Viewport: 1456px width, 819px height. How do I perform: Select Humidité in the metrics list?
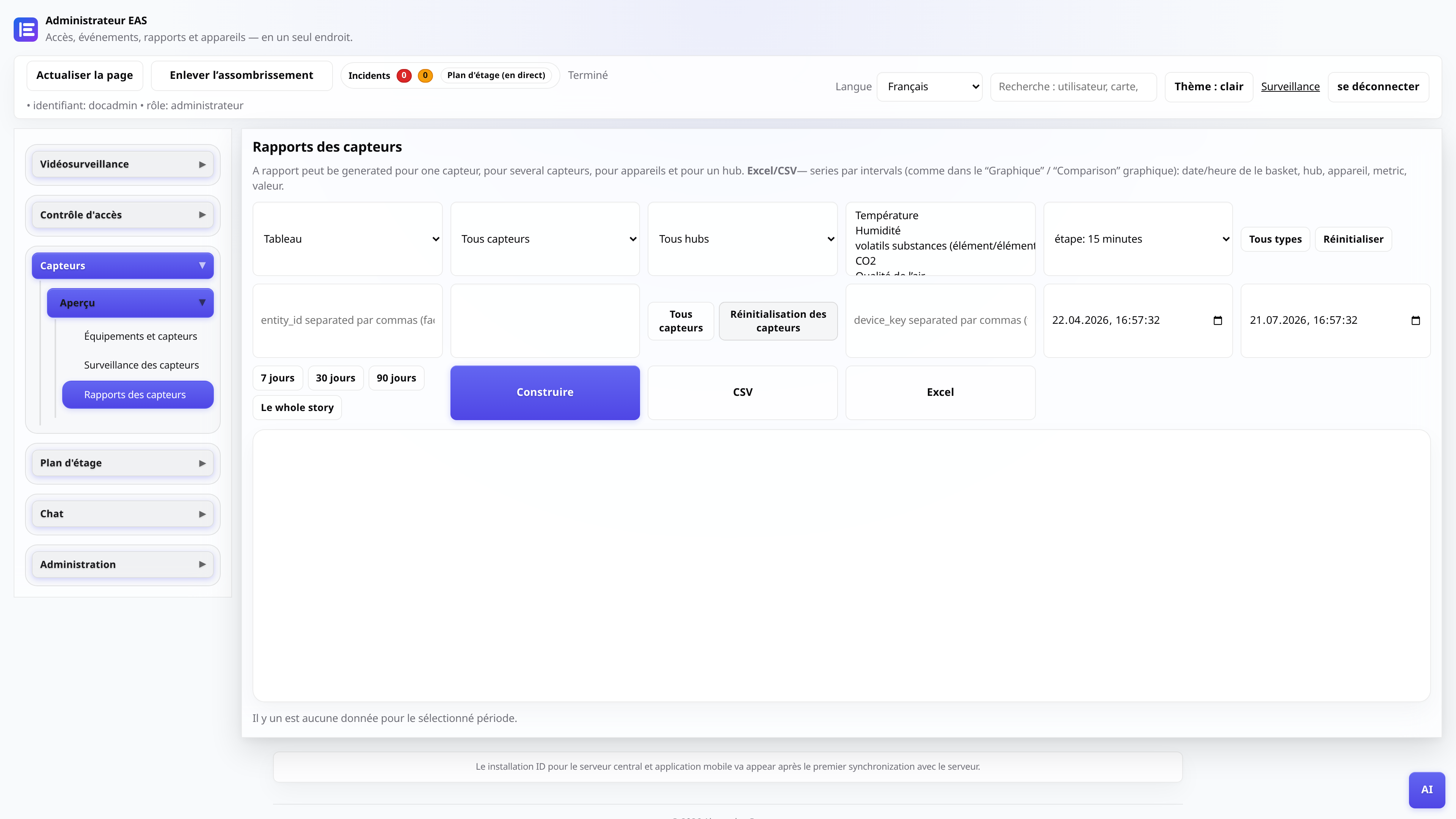tap(878, 231)
